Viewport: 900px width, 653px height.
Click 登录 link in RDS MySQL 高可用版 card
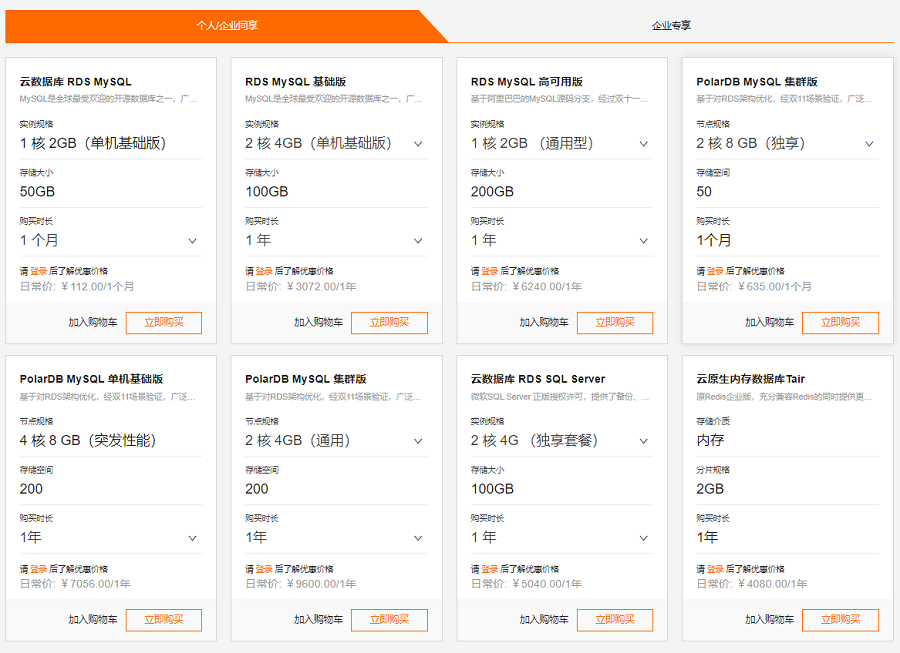click(x=490, y=271)
